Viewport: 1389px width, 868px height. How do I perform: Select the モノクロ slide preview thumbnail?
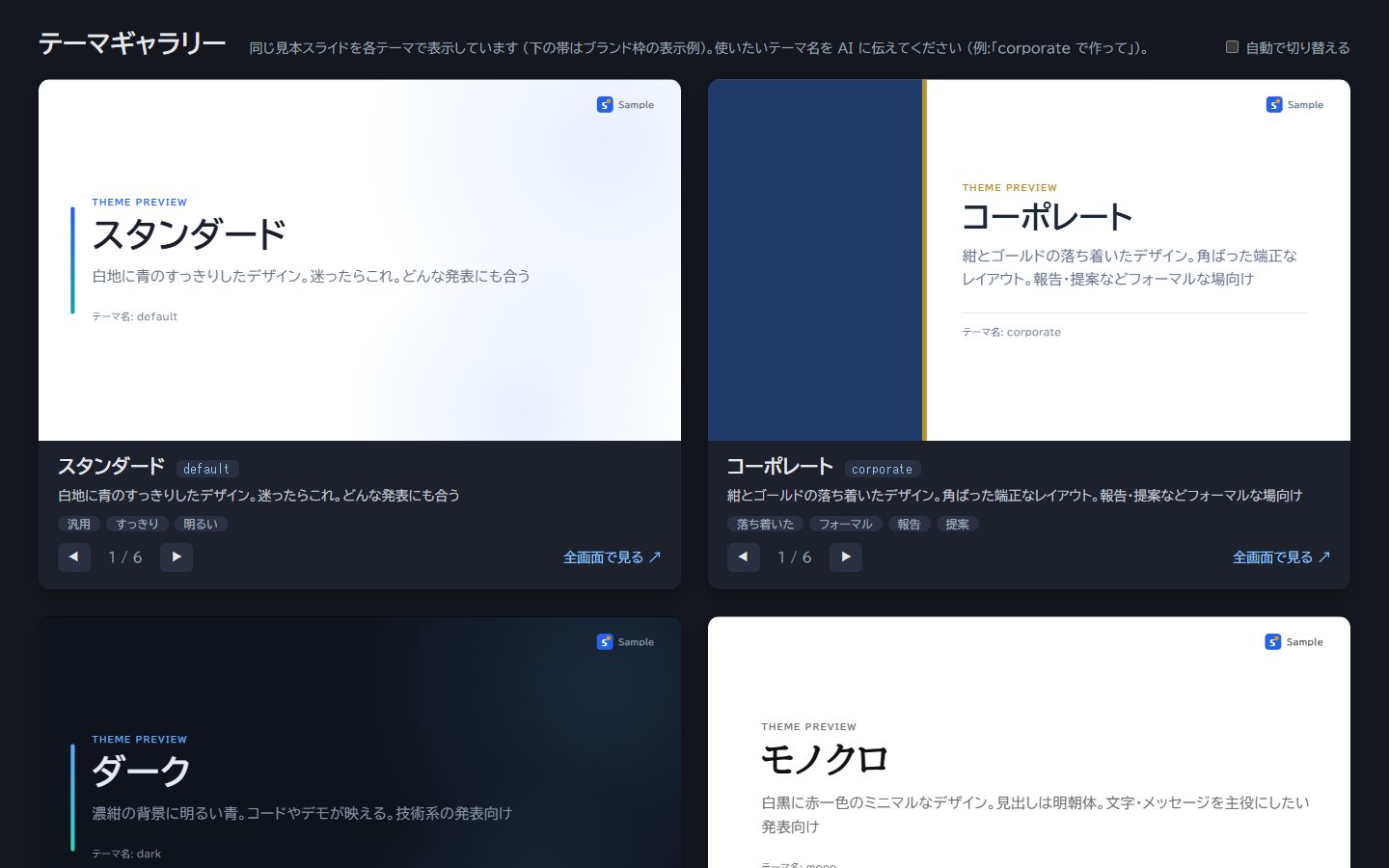point(1029,743)
